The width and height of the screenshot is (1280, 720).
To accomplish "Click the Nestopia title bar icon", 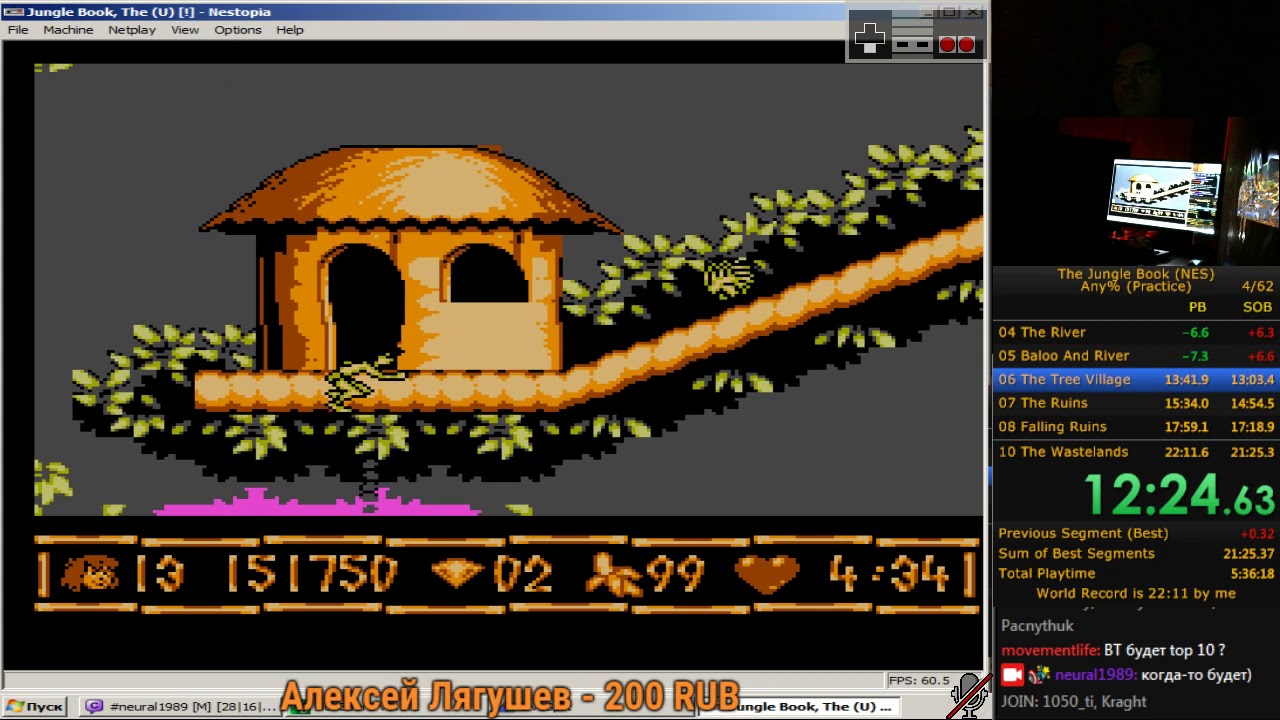I will [12, 12].
